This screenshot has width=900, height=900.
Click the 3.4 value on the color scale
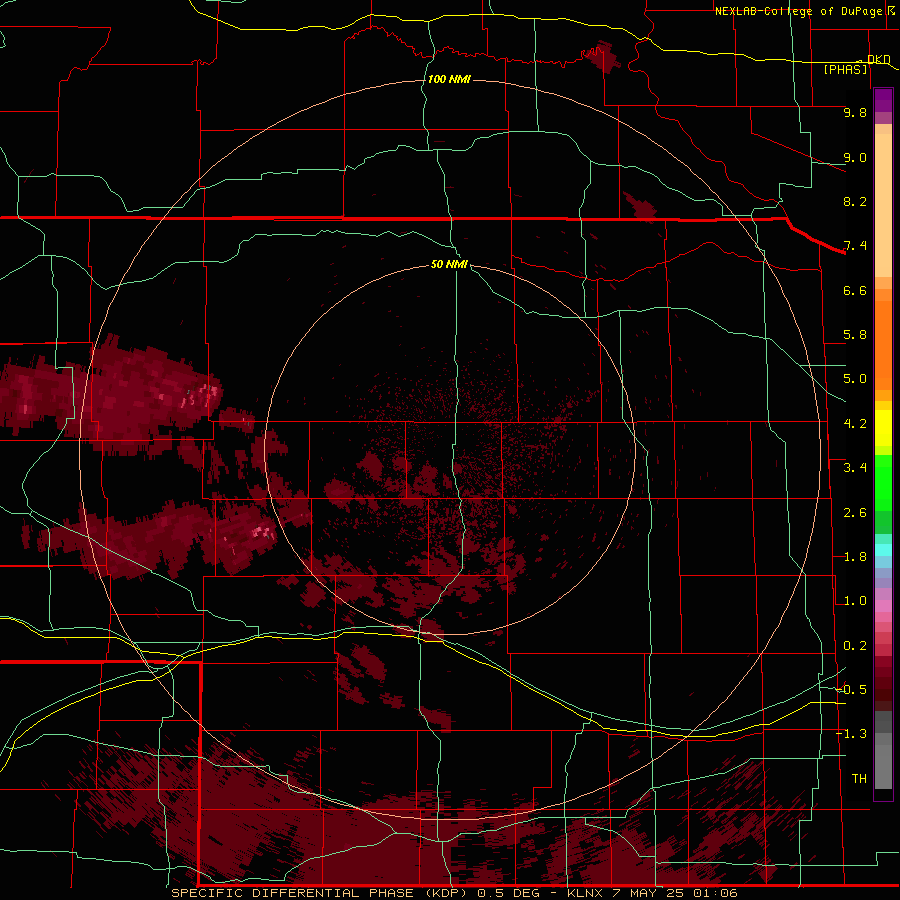pyautogui.click(x=855, y=468)
